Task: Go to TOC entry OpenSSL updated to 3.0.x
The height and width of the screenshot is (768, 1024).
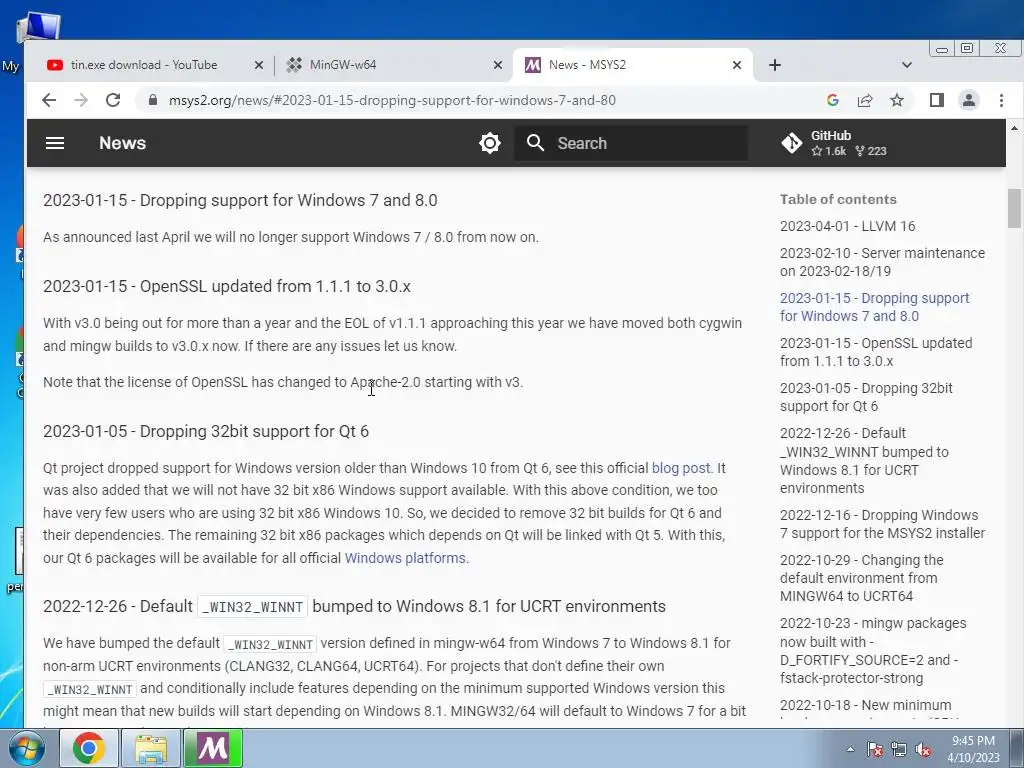Action: [x=876, y=352]
